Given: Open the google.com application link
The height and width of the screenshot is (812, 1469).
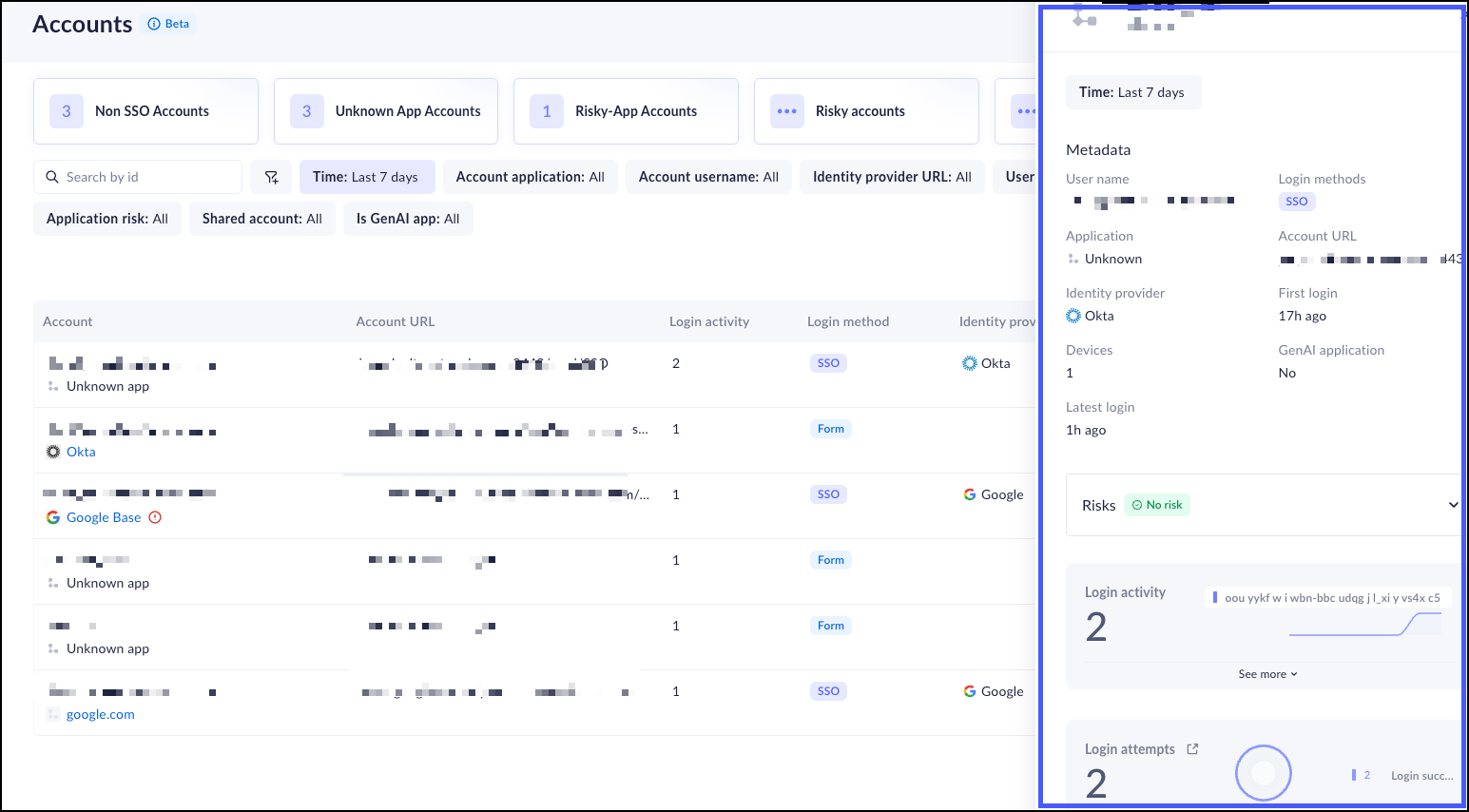Looking at the screenshot, I should [x=101, y=714].
